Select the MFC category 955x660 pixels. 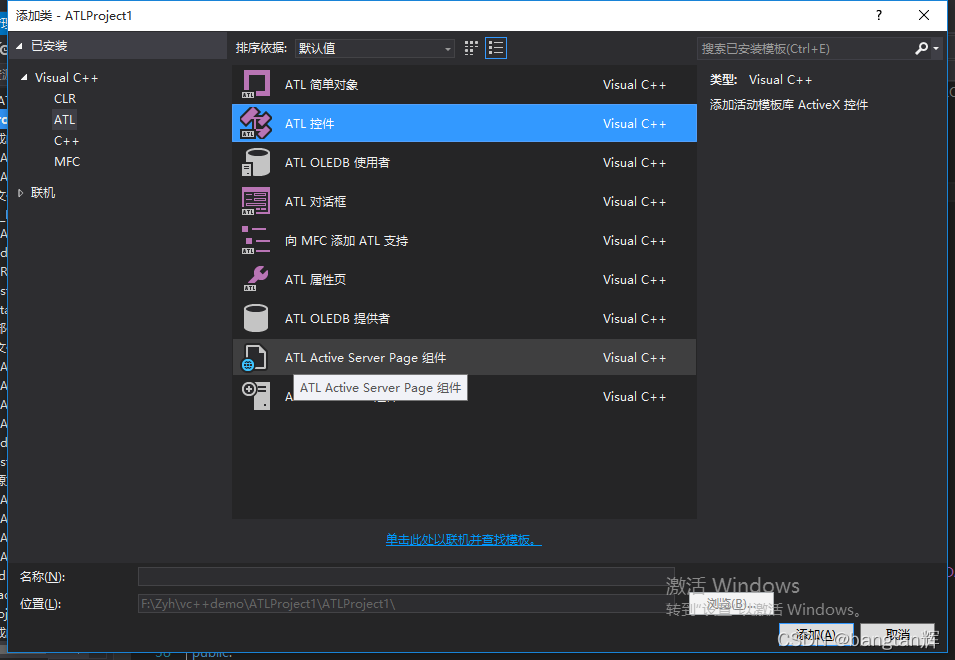[x=66, y=161]
